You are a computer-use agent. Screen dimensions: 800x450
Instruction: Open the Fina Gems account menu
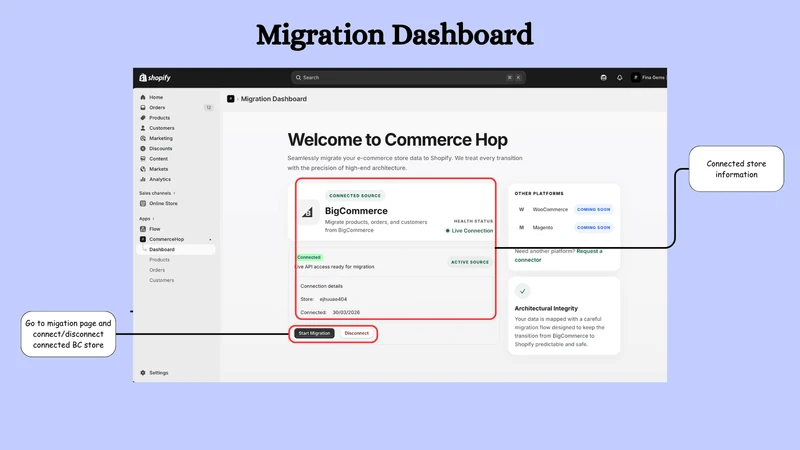(x=648, y=78)
